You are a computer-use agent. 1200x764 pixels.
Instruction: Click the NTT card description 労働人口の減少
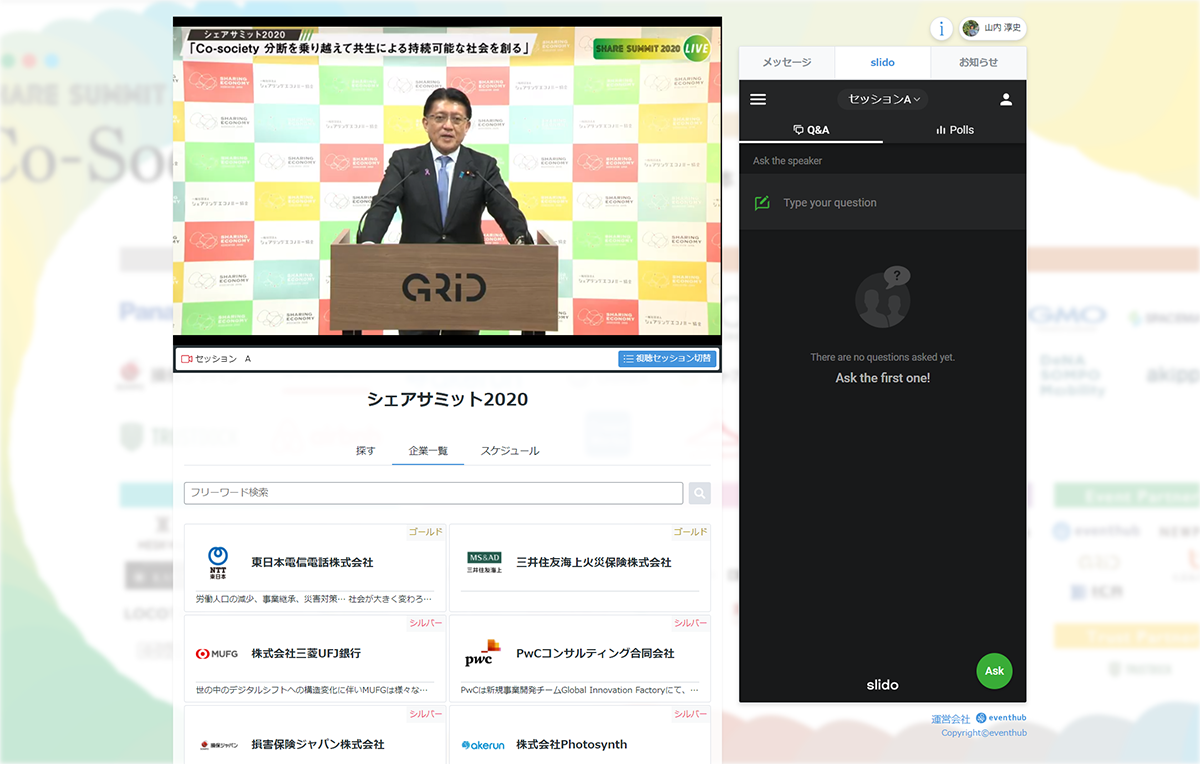[314, 599]
